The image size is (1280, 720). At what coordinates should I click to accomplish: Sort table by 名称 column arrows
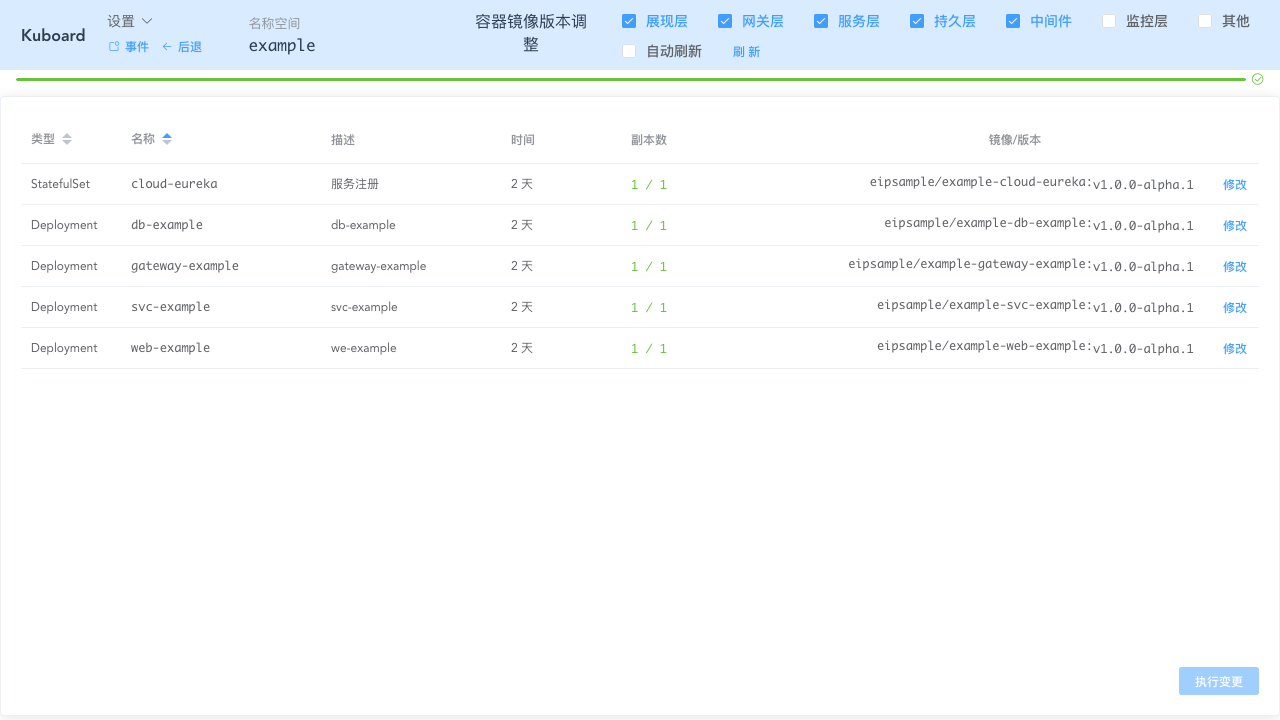(167, 139)
